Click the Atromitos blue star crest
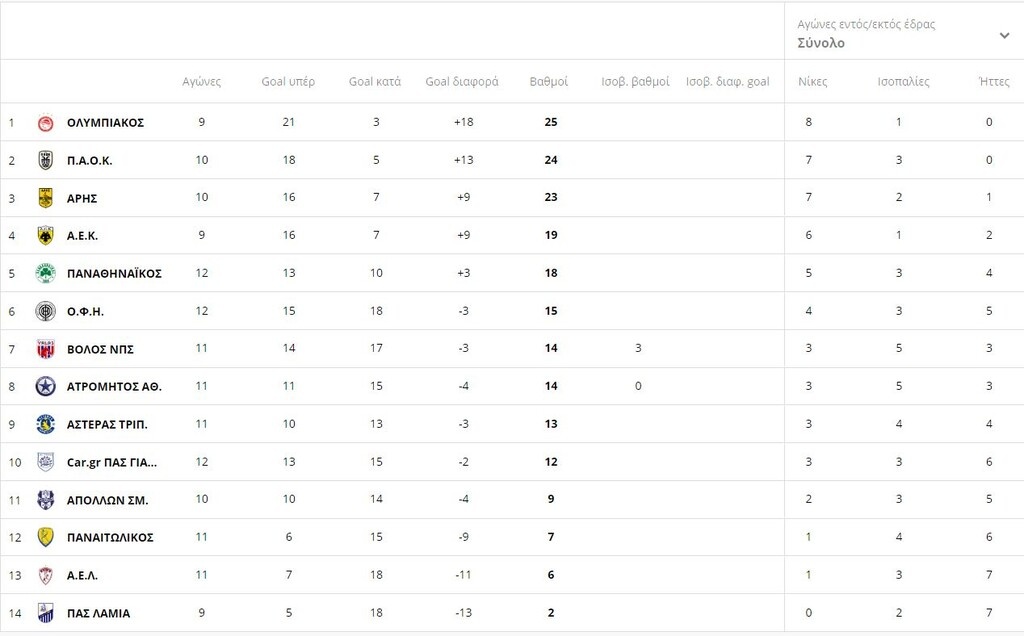 click(45, 387)
